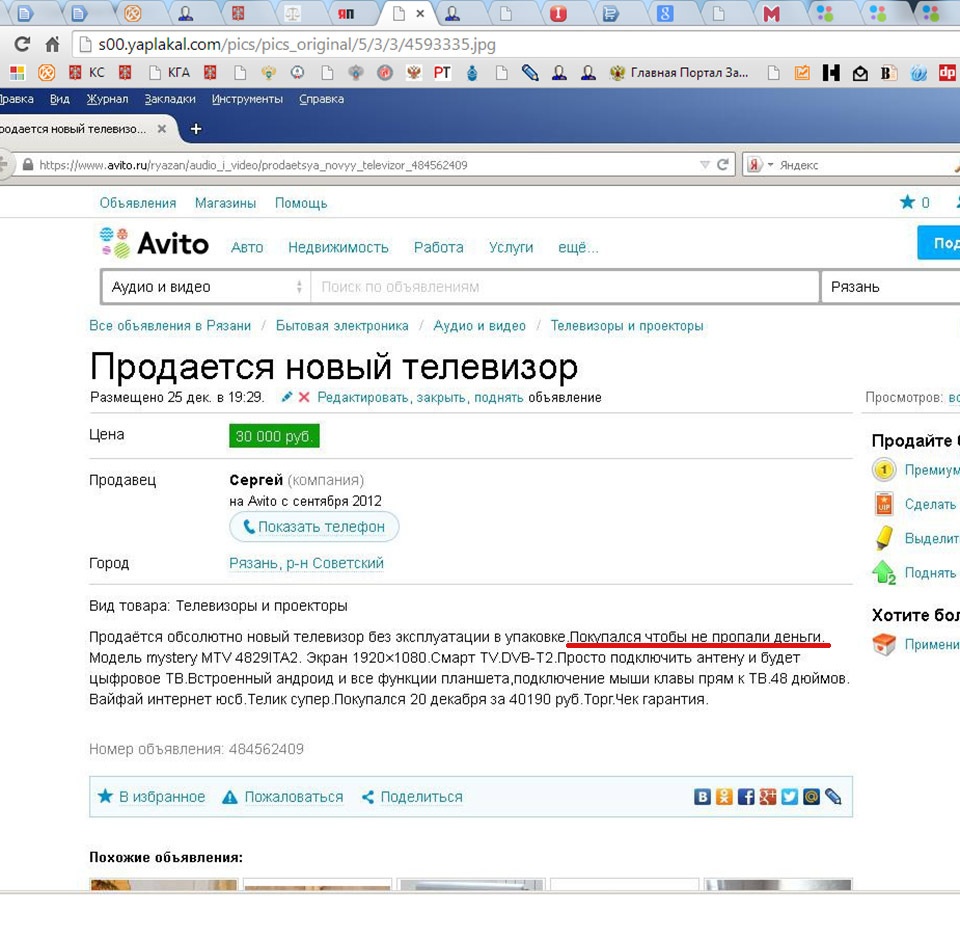960x940 pixels.
Task: Add ad to favorites 'В избранное'
Action: pos(151,797)
